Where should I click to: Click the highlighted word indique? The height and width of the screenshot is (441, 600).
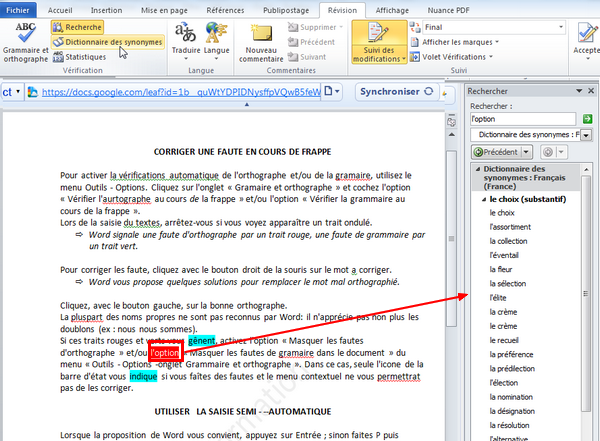[x=143, y=376]
